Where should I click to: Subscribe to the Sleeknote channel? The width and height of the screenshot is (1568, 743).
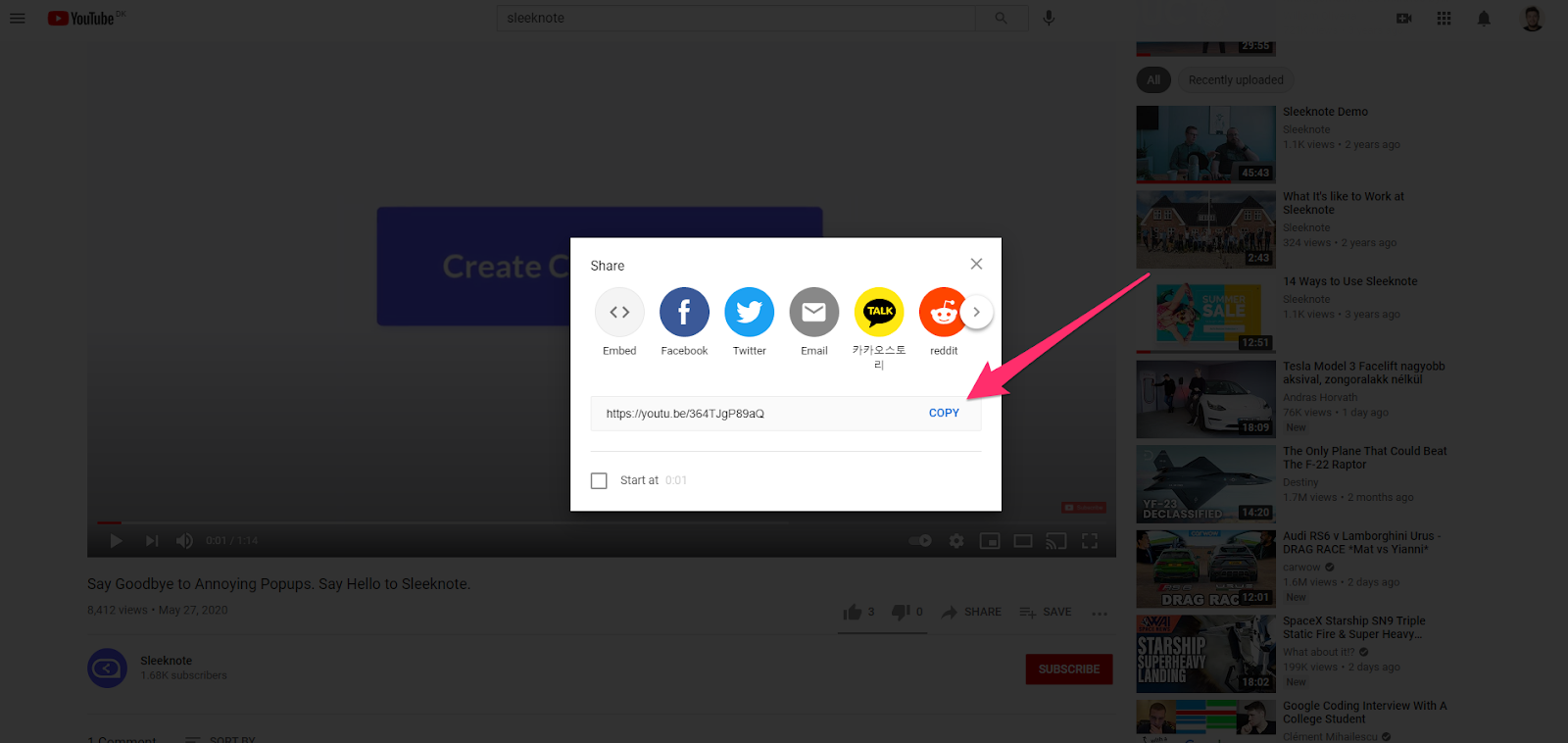[x=1069, y=669]
